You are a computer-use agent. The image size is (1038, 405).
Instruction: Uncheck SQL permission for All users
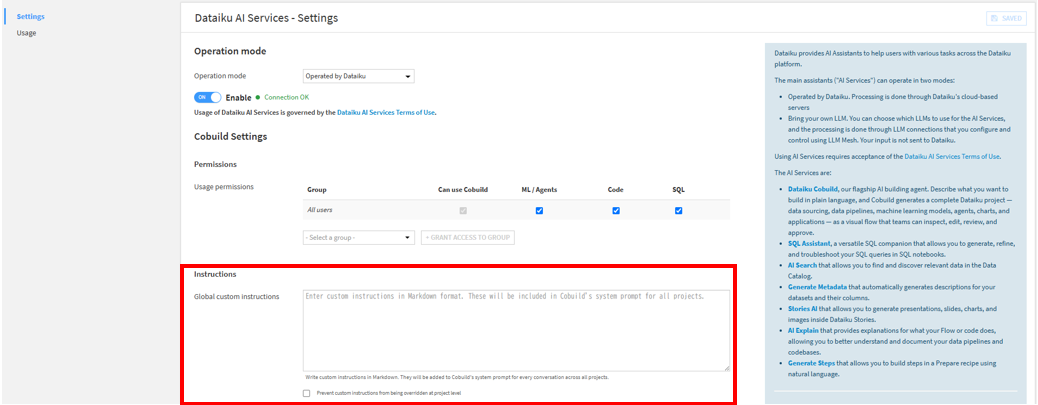click(x=679, y=210)
